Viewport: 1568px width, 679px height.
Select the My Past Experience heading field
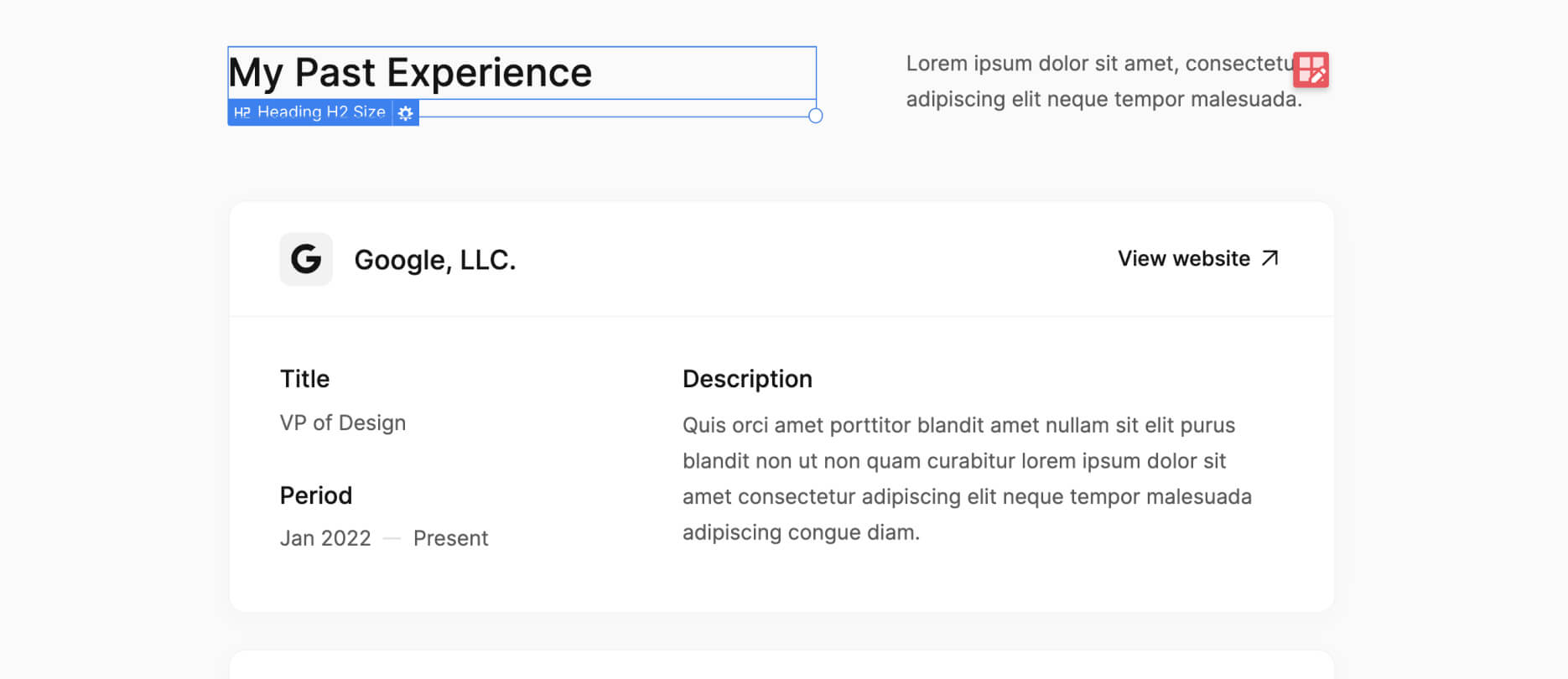coord(409,73)
